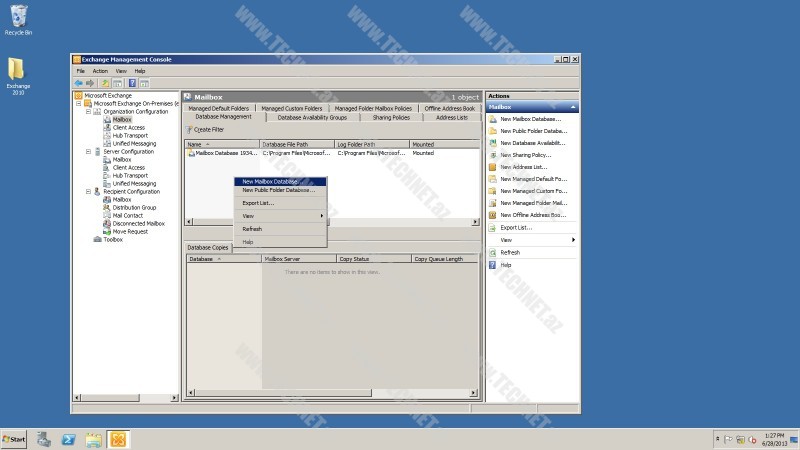The height and width of the screenshot is (450, 800).
Task: Click the New Managed Custom Folder action icon
Action: (492, 191)
